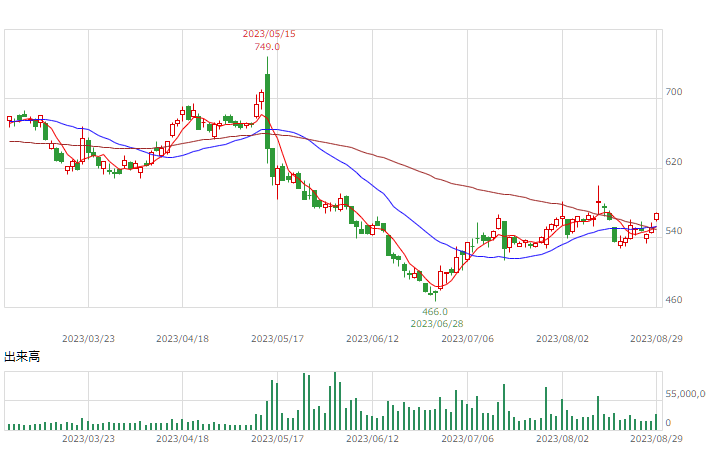Click the last red candlestick on the right
This screenshot has height=455, width=706.
click(x=656, y=216)
